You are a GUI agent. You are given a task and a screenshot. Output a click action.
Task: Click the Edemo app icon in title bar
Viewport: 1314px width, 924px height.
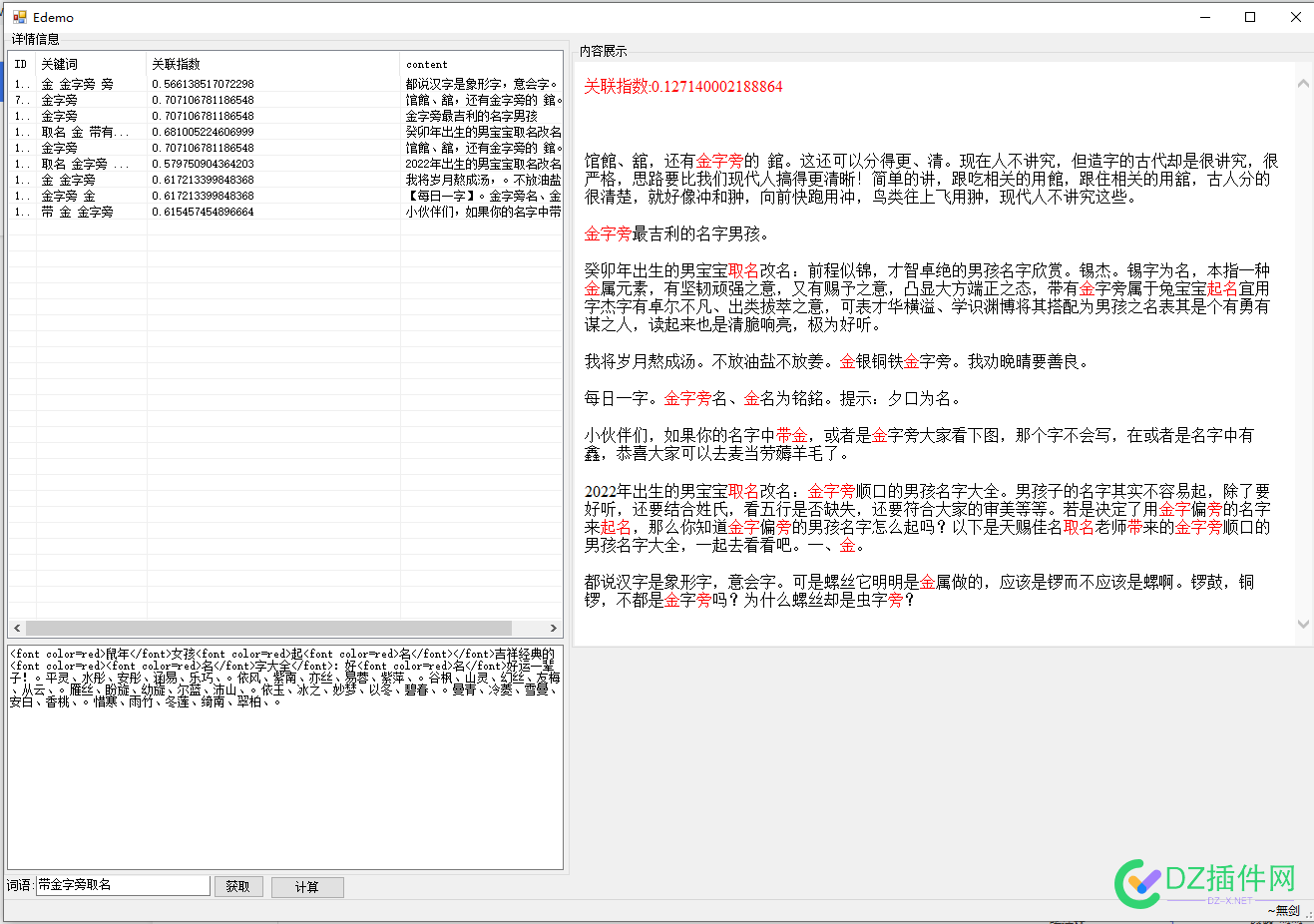[19, 17]
